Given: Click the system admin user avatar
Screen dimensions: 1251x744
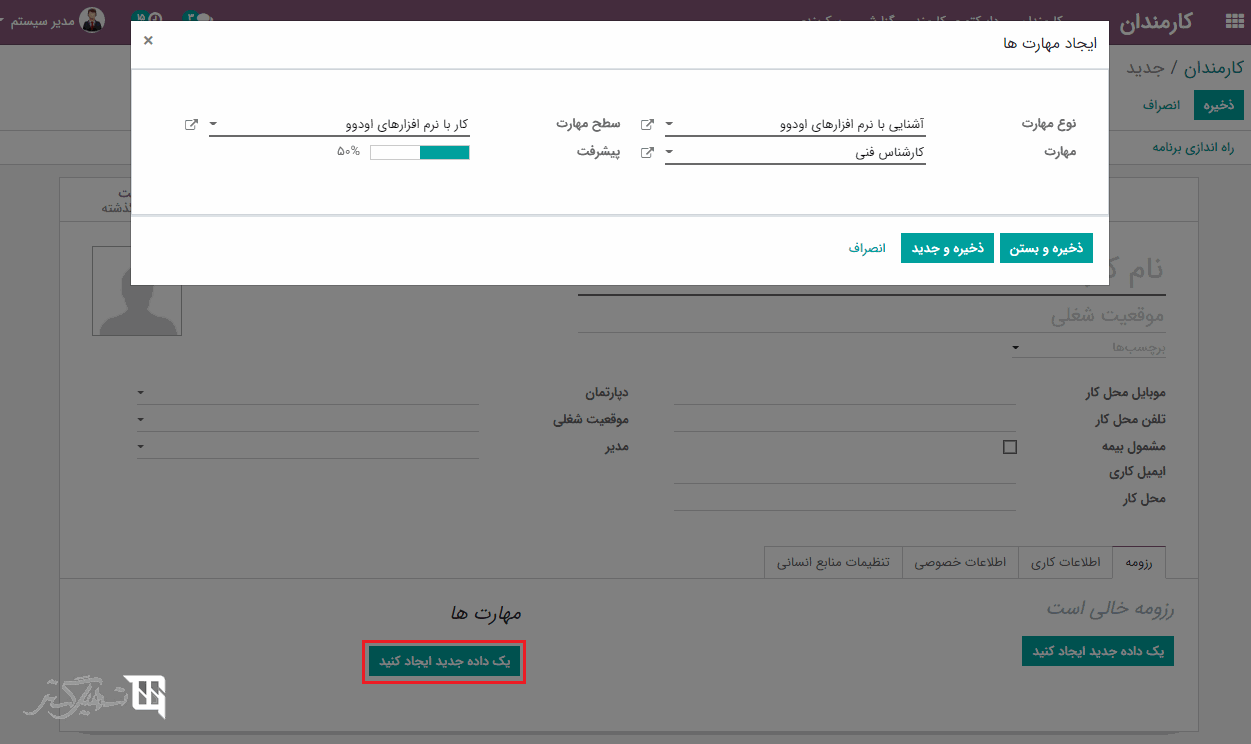Looking at the screenshot, I should pyautogui.click(x=92, y=20).
